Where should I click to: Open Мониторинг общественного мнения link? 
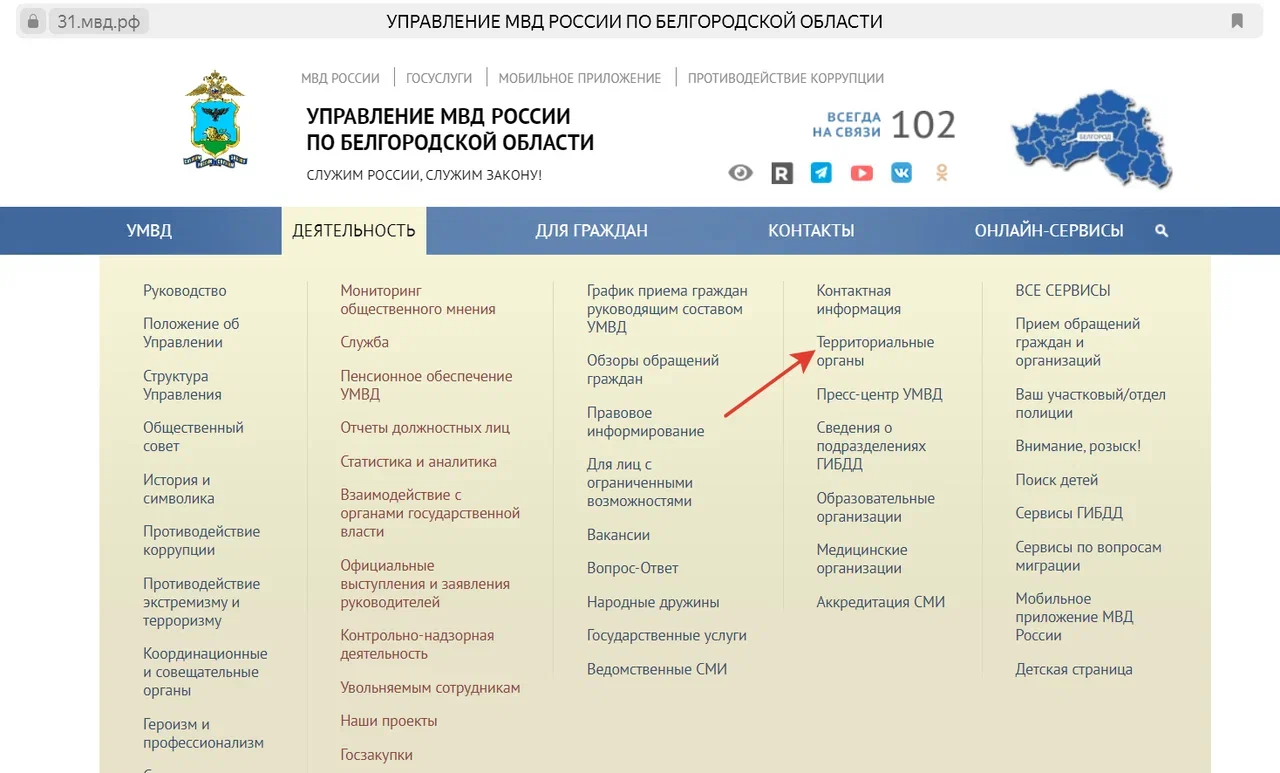tap(418, 300)
